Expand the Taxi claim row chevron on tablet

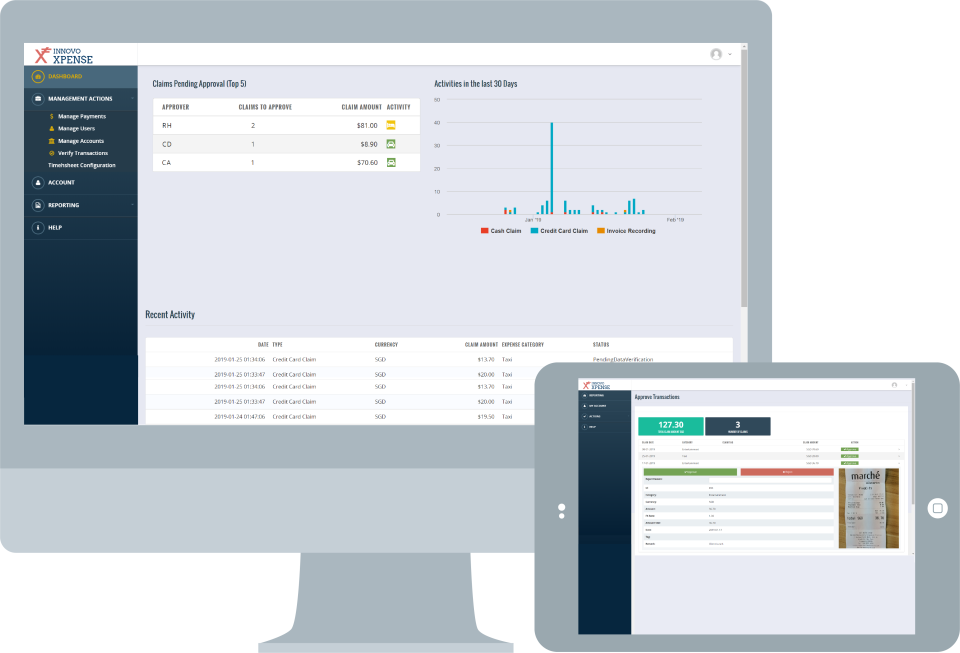tap(899, 456)
